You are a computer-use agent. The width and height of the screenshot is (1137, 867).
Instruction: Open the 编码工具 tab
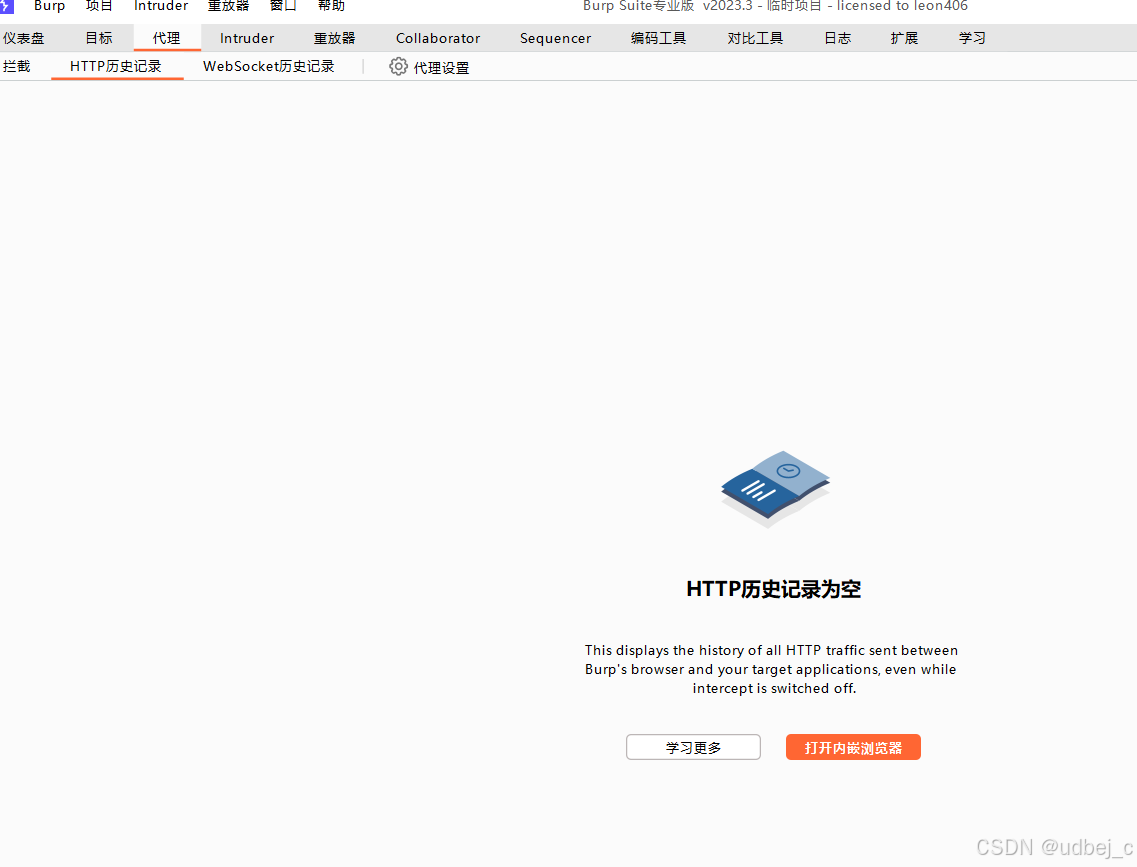658,38
